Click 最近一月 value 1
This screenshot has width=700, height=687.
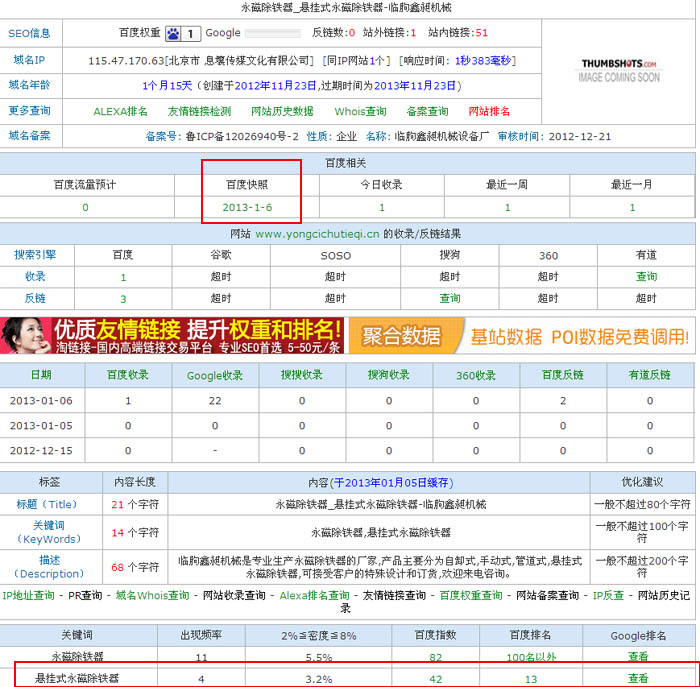pyautogui.click(x=632, y=208)
